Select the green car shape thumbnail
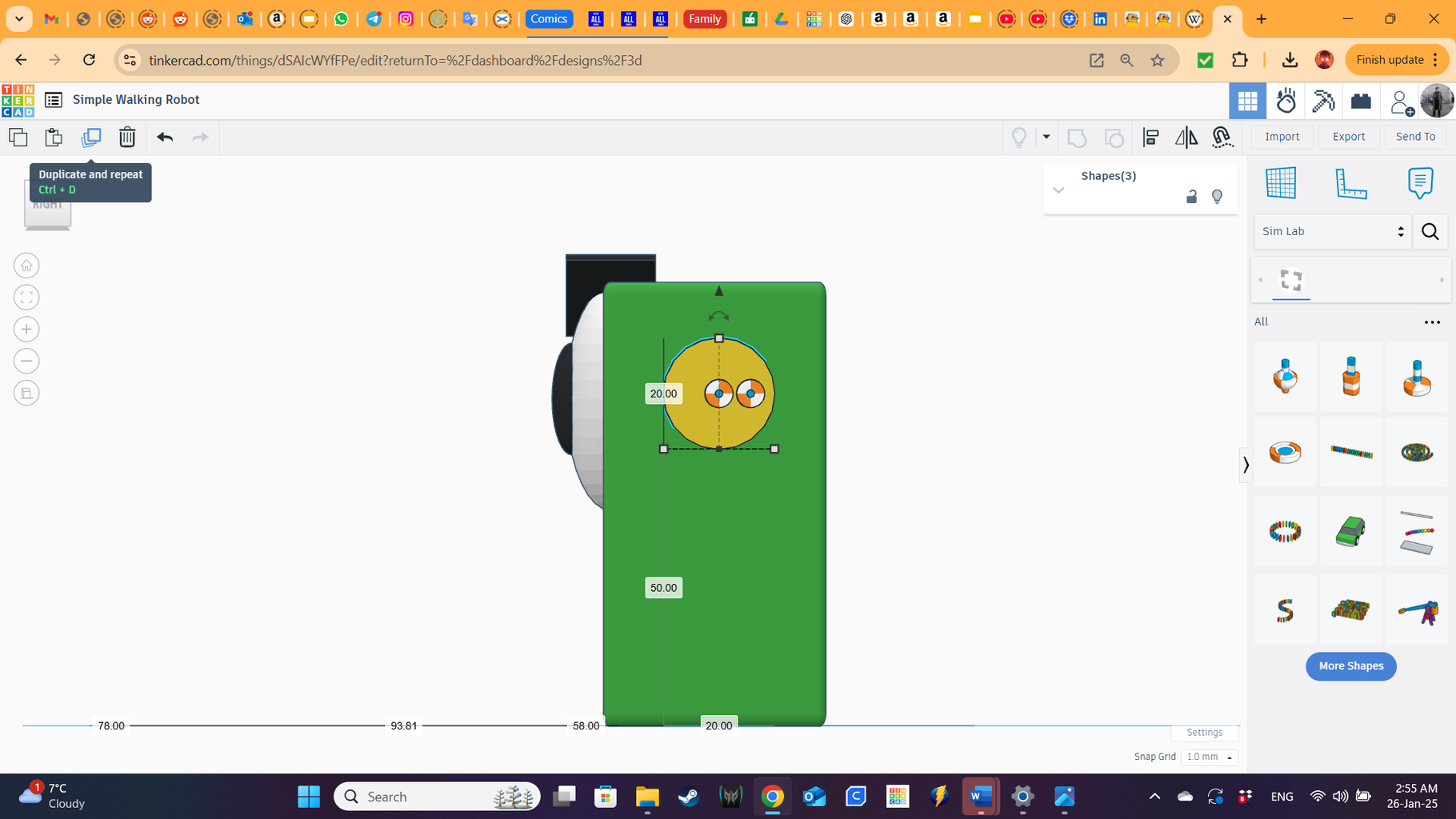This screenshot has height=819, width=1456. [x=1350, y=531]
